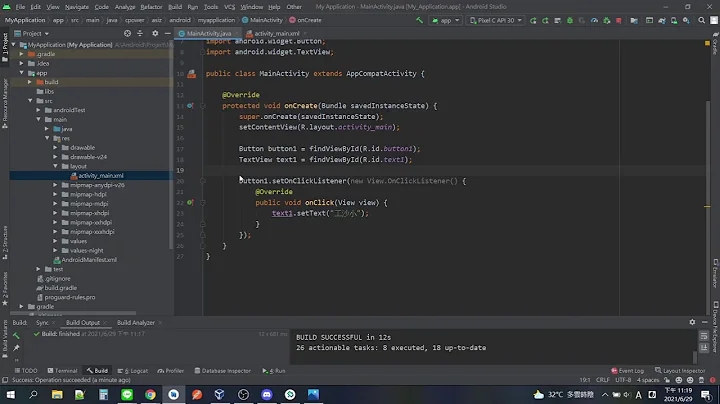Screen dimensions: 720x404
Task: Click the onCreate breadcrumb
Action: click(305, 20)
